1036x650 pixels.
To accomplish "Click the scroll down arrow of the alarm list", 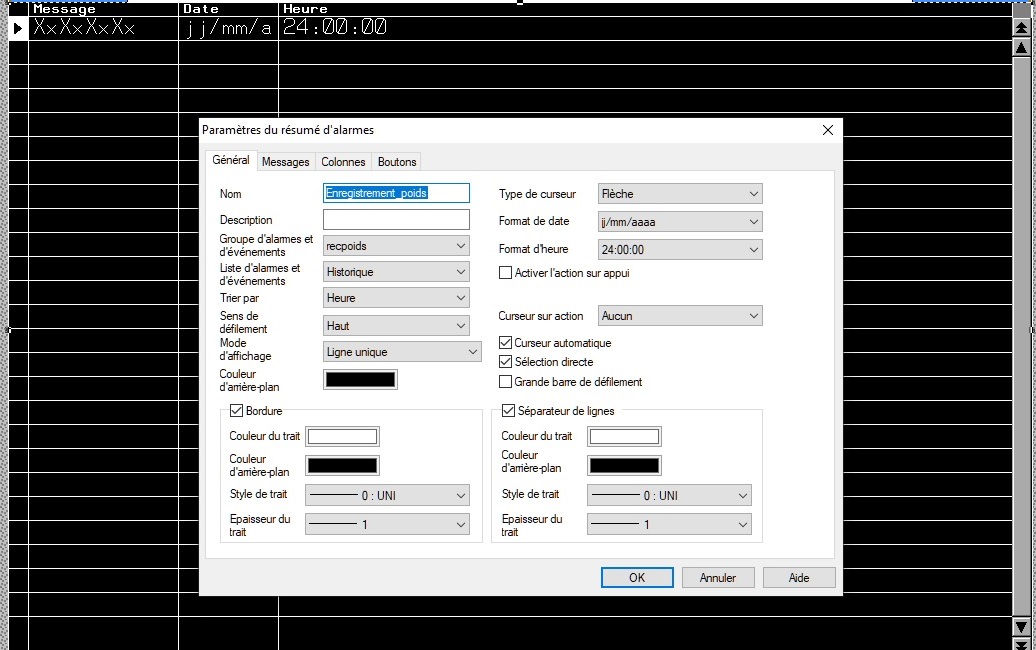I will point(1021,627).
